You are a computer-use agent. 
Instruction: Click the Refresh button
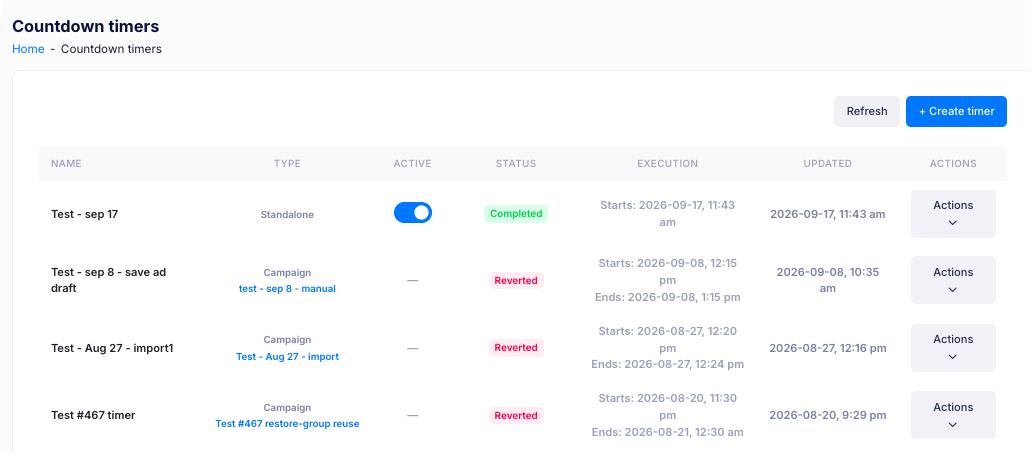pyautogui.click(x=867, y=111)
